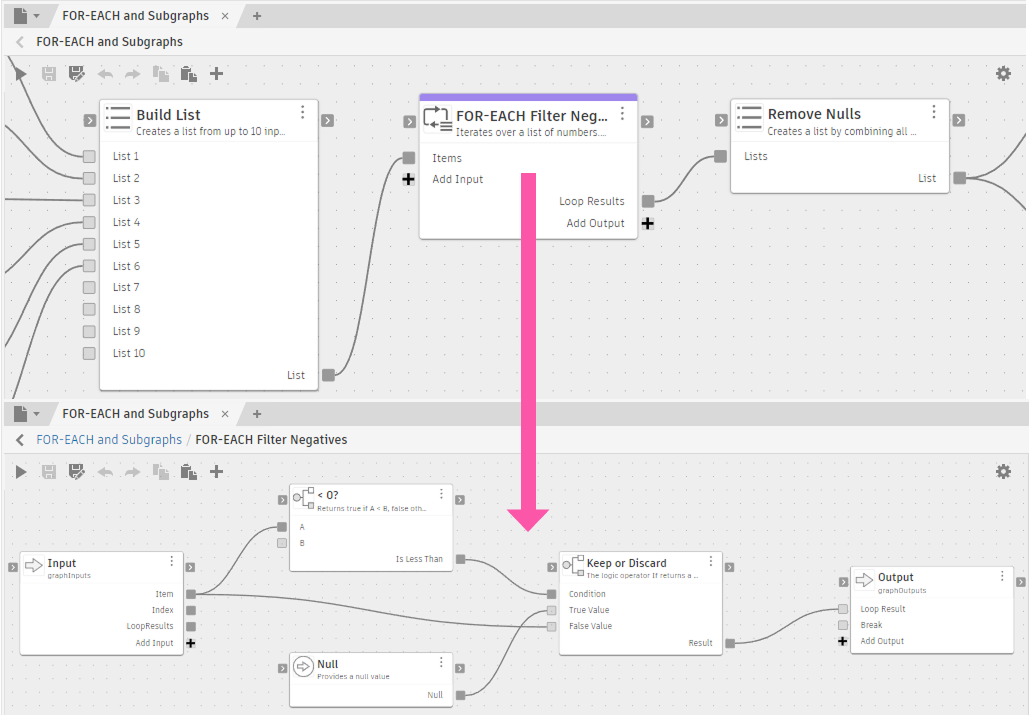Screen dimensions: 1029x715
Task: Open the Build List node options menu
Action: click(x=303, y=112)
